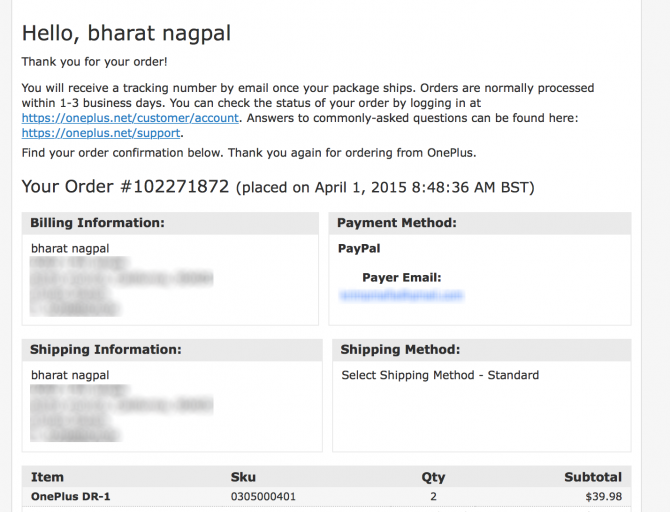Click the Qty column header
The image size is (670, 512).
pyautogui.click(x=433, y=477)
